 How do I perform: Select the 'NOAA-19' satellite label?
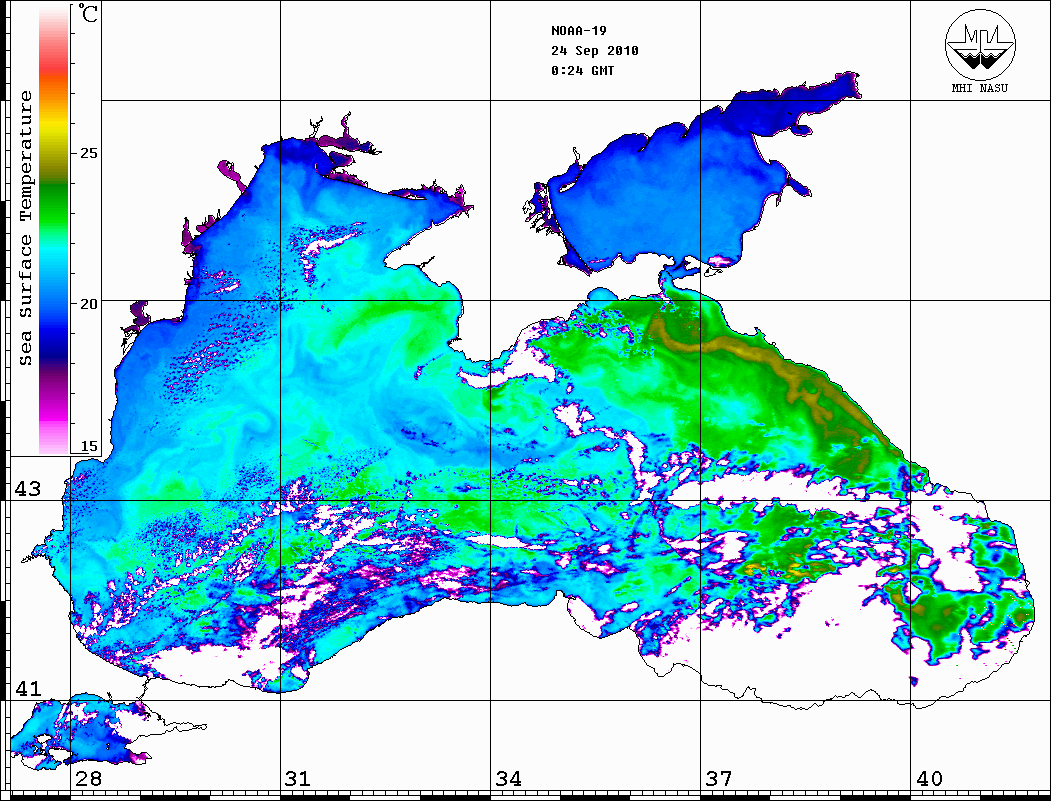(578, 30)
